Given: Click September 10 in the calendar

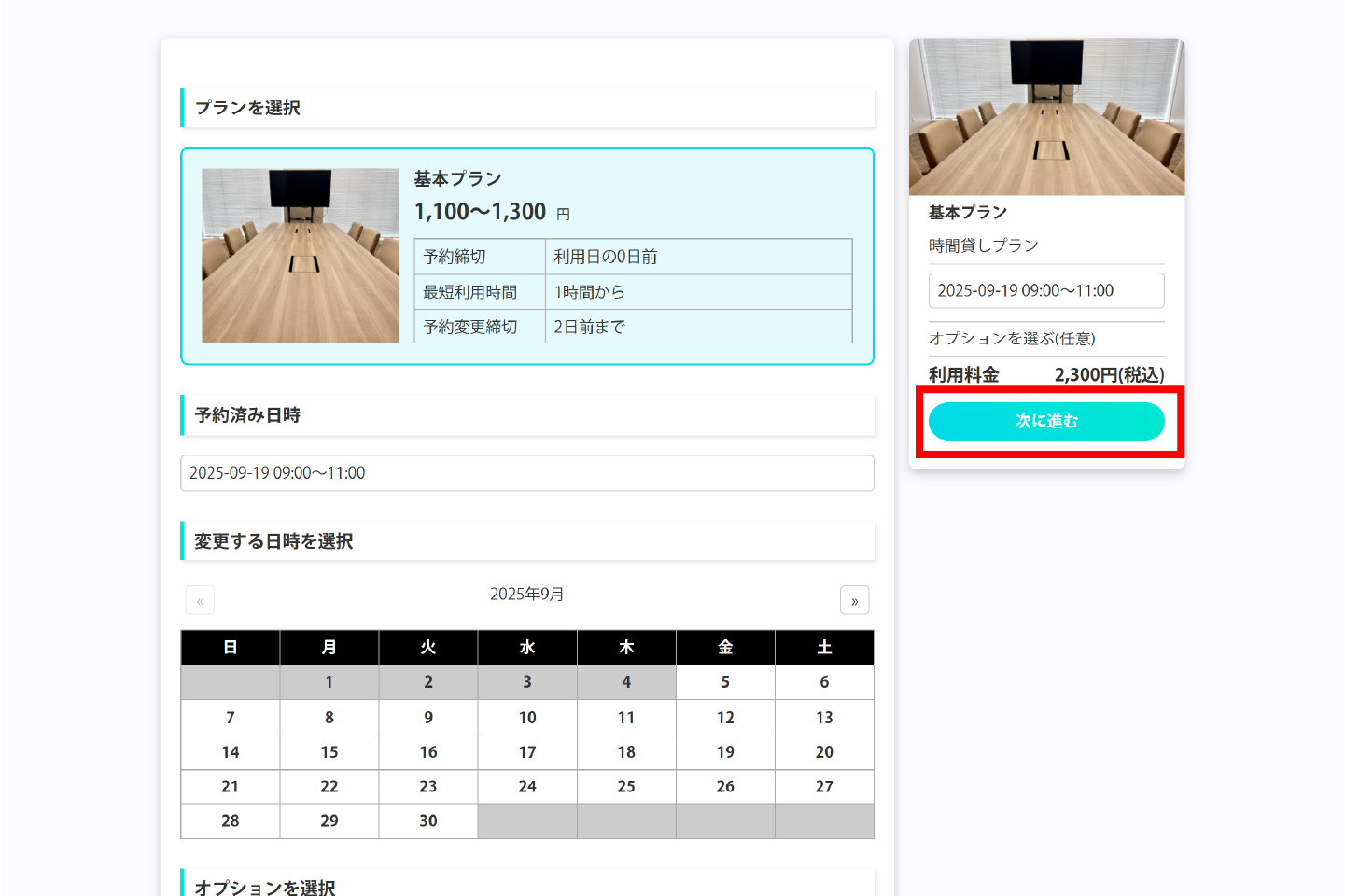Looking at the screenshot, I should pyautogui.click(x=527, y=718).
